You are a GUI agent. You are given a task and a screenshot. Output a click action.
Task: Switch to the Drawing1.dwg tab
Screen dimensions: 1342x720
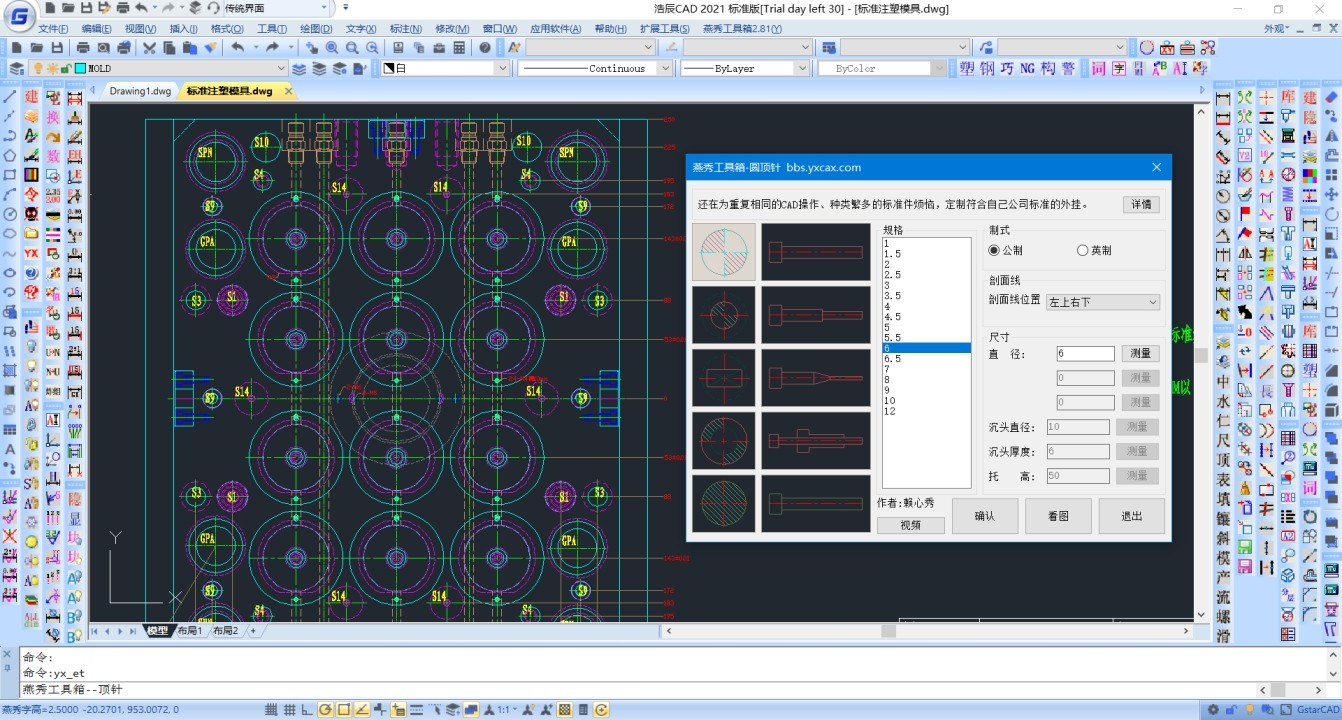click(140, 91)
